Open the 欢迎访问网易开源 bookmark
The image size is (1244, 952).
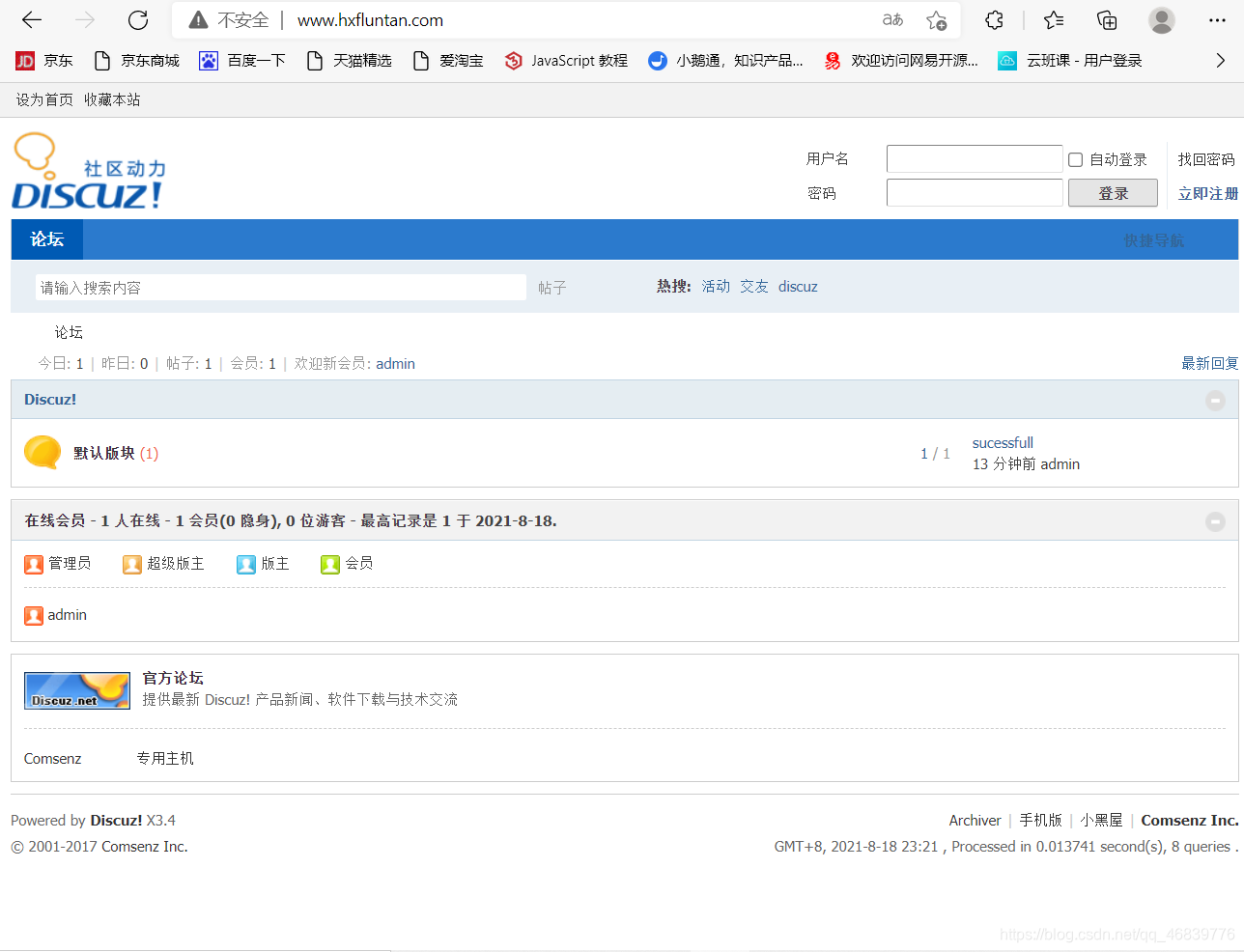click(x=901, y=61)
